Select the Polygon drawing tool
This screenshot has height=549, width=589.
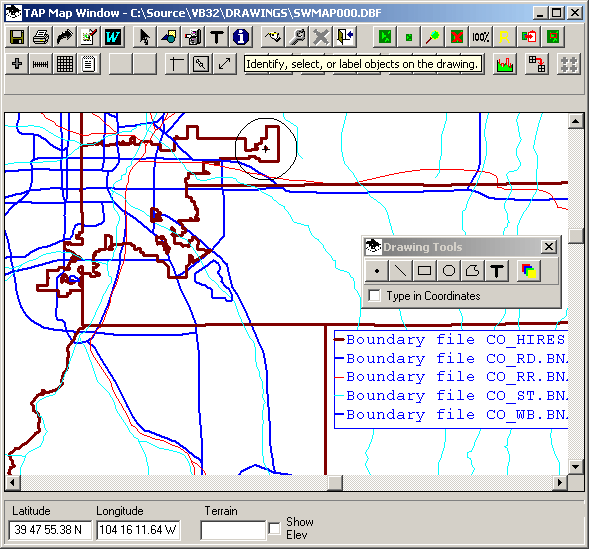473,271
